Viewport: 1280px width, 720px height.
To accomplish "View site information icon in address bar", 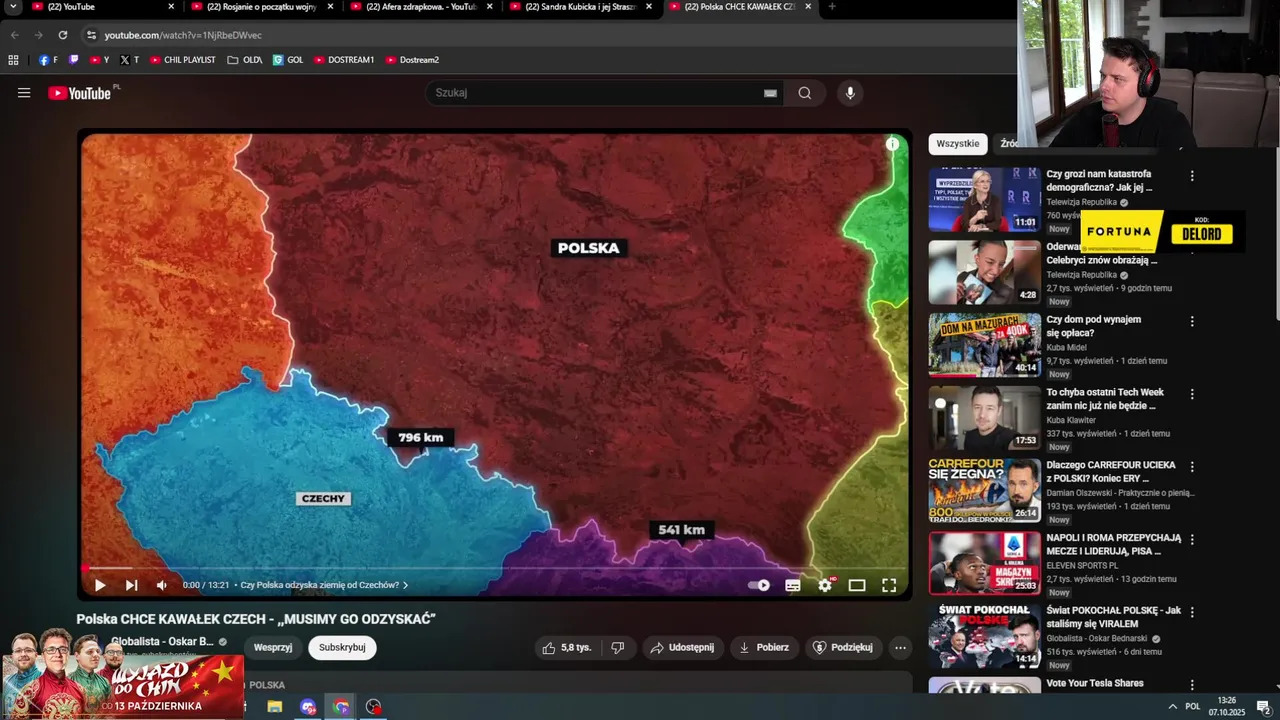I will click(91, 35).
